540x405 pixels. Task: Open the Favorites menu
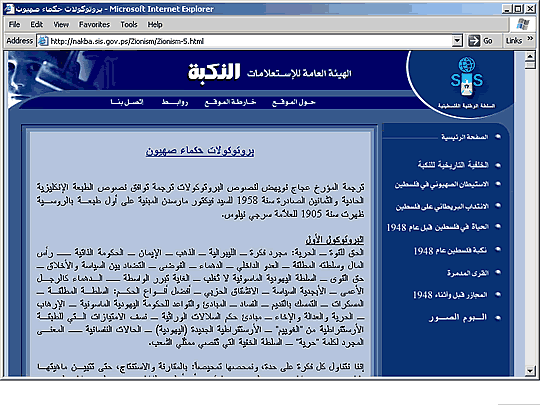pos(94,24)
